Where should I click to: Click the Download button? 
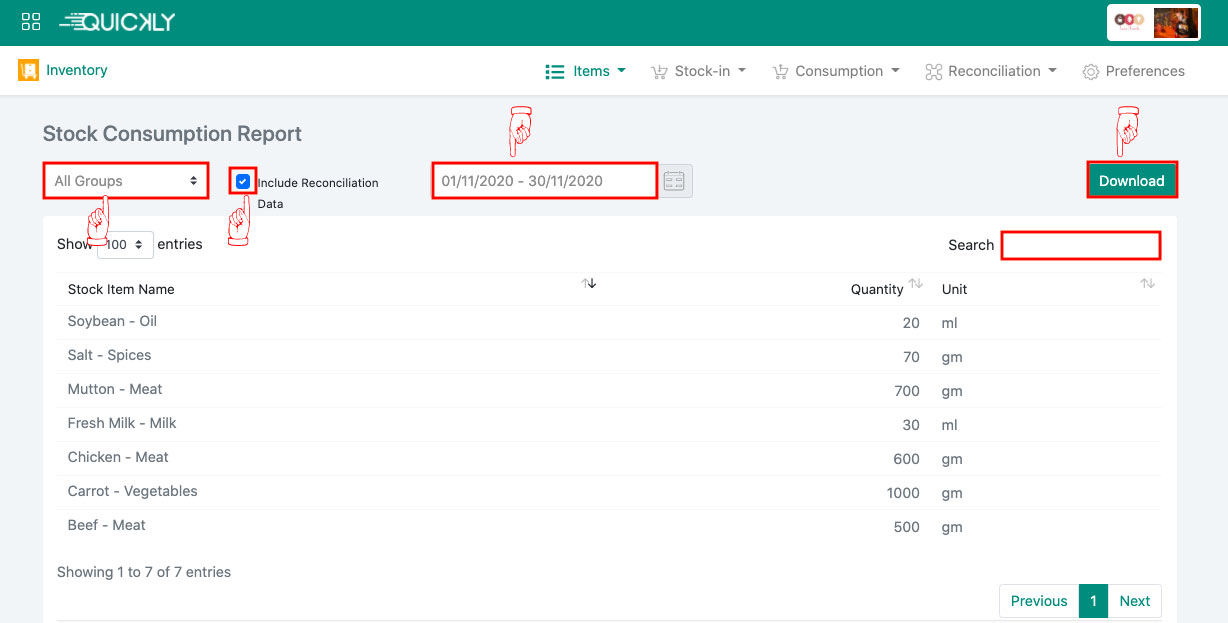point(1131,181)
